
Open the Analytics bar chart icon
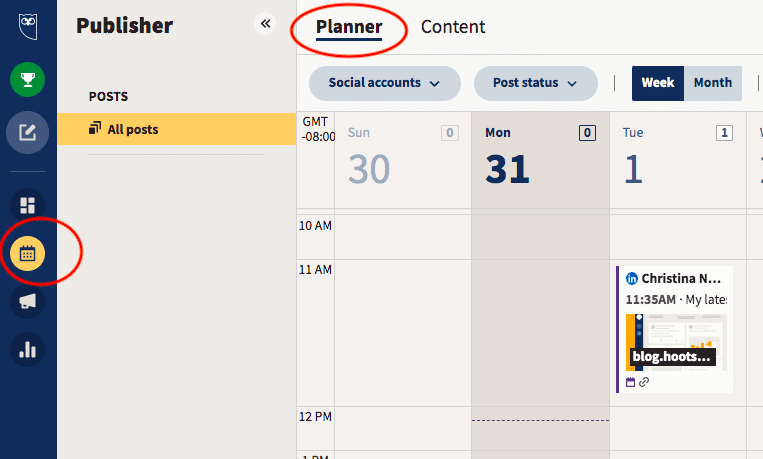pos(28,350)
